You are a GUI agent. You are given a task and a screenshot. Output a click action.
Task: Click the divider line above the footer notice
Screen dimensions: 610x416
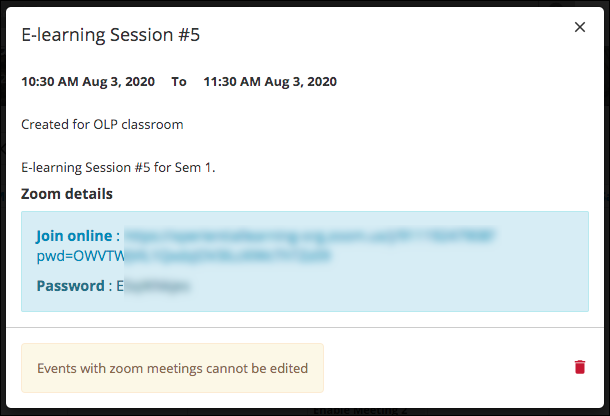coord(305,328)
